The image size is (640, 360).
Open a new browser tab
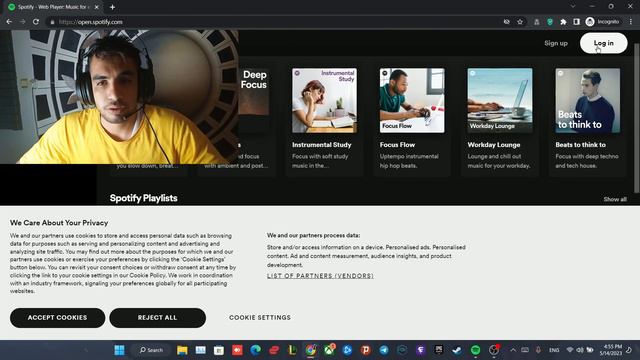tap(112, 7)
